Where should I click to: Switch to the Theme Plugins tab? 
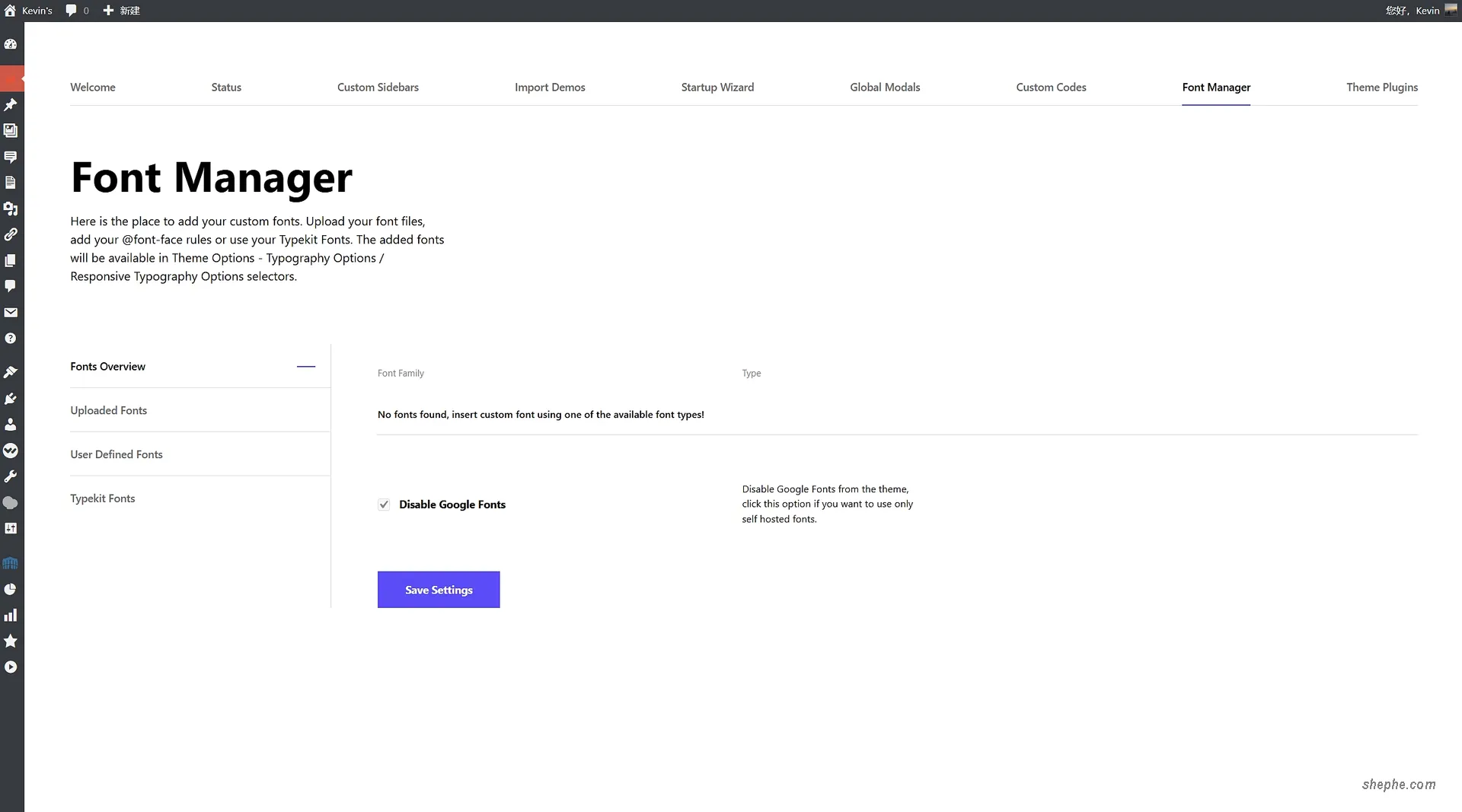coord(1382,87)
